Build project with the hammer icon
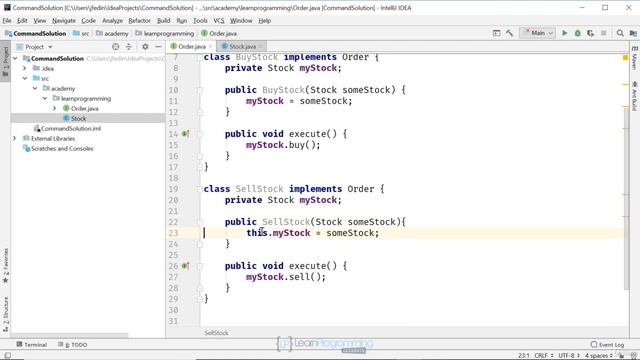Image resolution: width=640 pixels, height=360 pixels. pos(509,33)
